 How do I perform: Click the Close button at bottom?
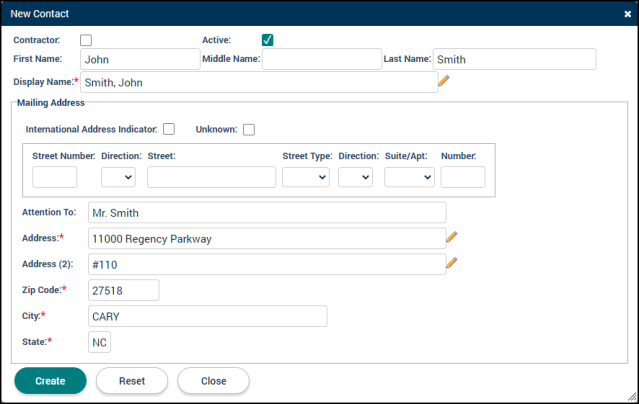[214, 381]
